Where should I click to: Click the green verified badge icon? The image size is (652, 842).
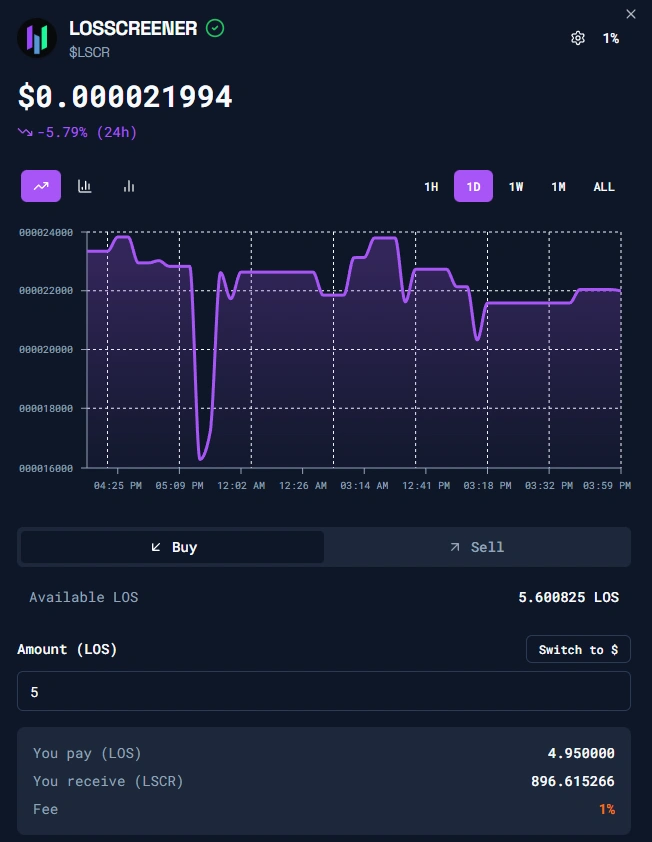[215, 28]
